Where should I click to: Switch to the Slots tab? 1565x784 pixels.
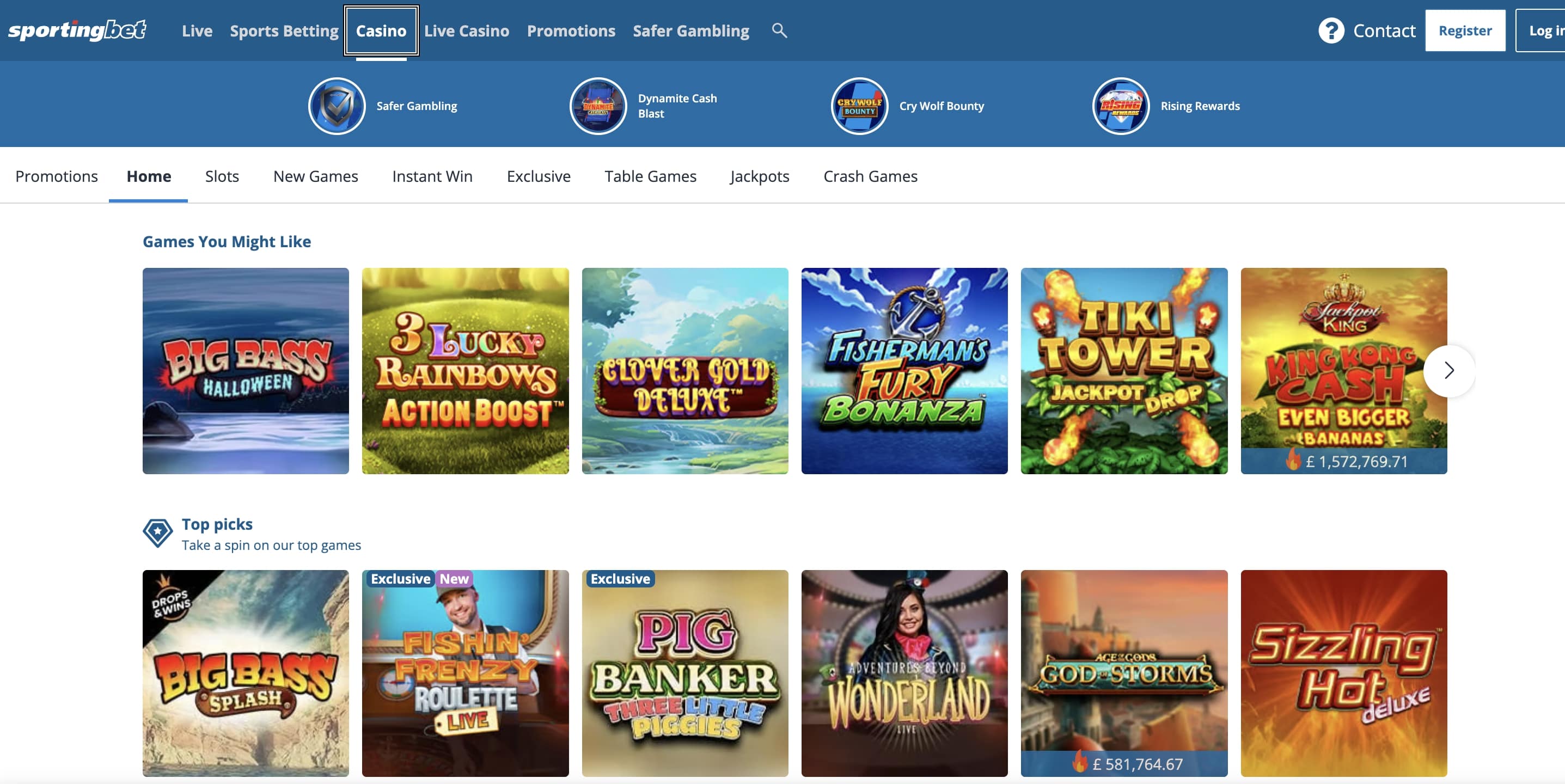pos(222,176)
